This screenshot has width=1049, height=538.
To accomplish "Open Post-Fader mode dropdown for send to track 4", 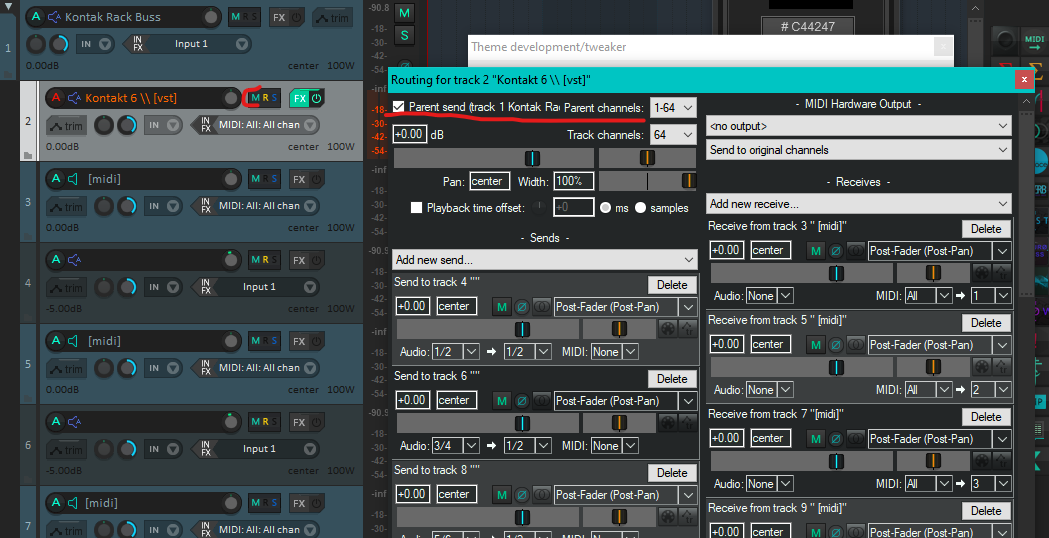I will 626,307.
